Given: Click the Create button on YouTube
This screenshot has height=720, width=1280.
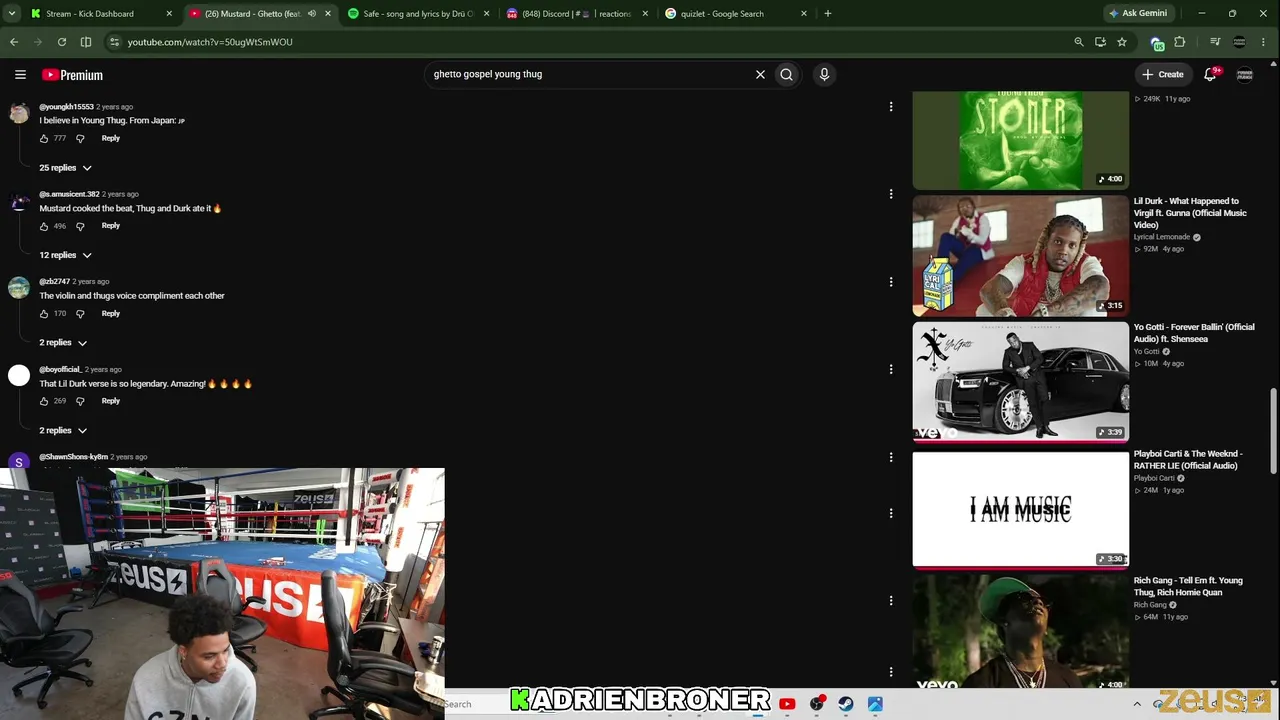Looking at the screenshot, I should point(1163,74).
